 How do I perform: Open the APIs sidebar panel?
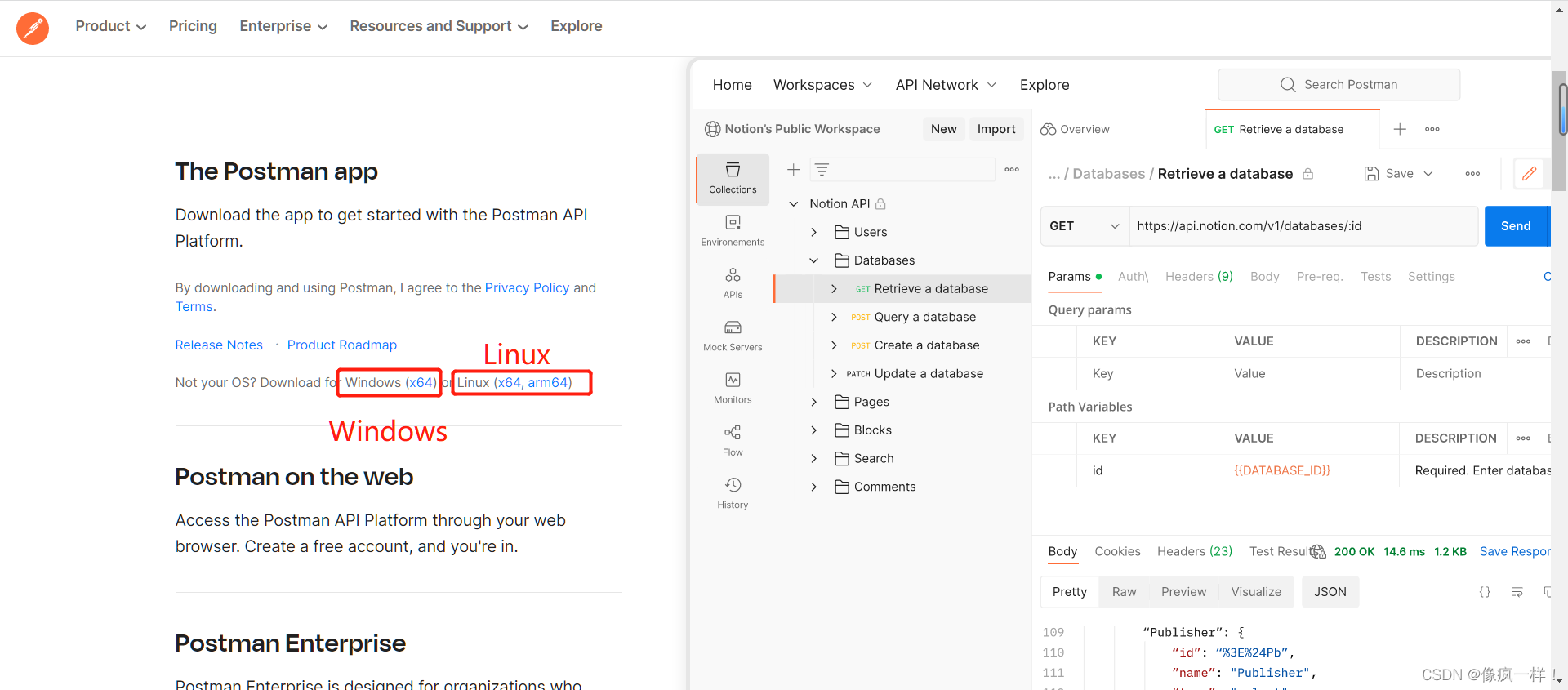(x=733, y=283)
